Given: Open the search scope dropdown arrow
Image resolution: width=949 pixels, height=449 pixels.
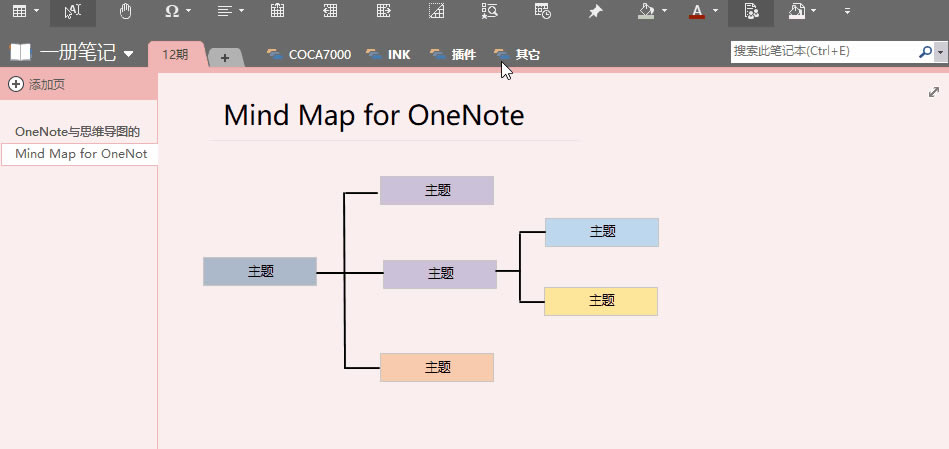Looking at the screenshot, I should point(941,51).
